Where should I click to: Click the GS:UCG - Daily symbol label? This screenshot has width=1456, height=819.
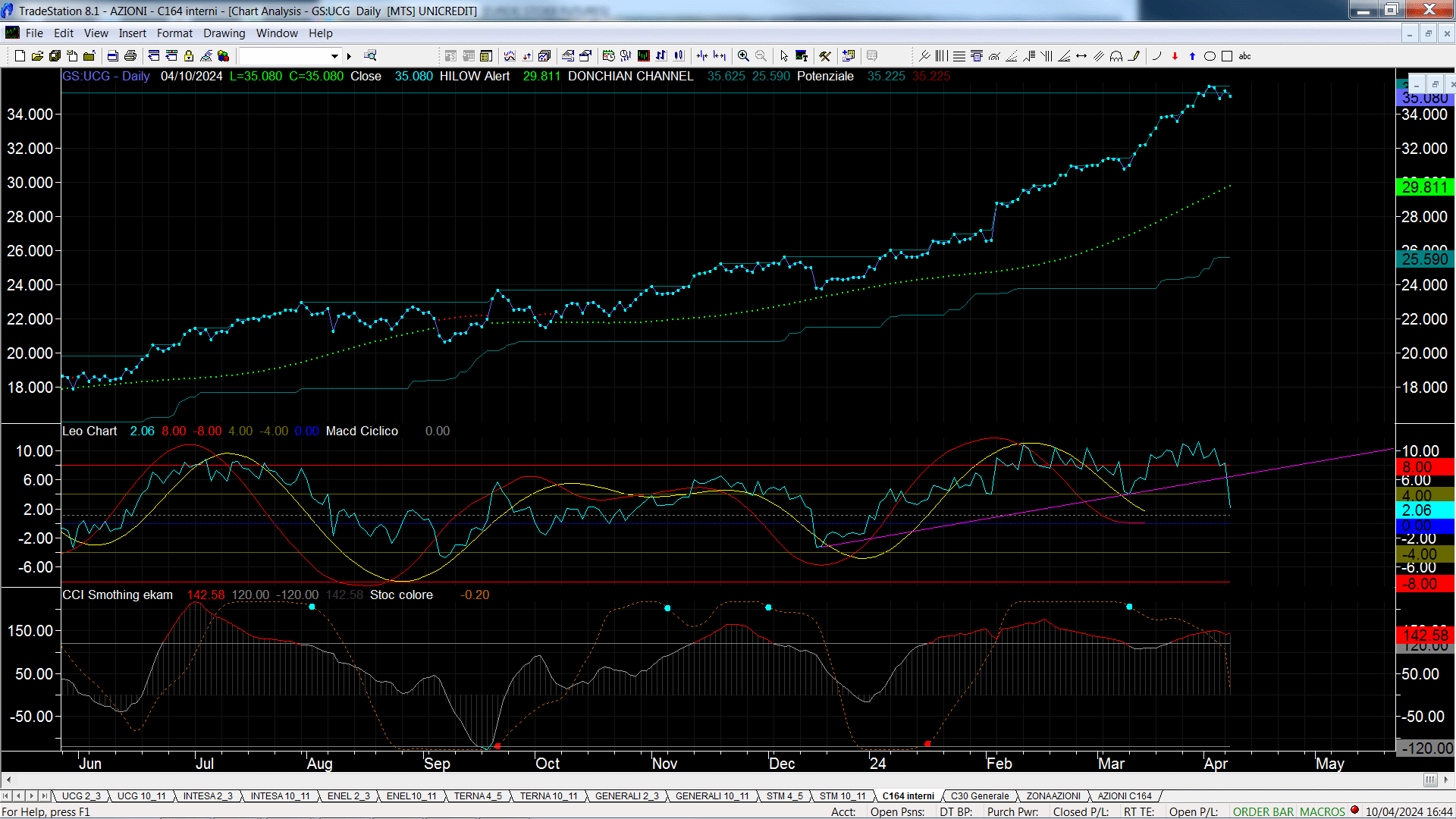tap(105, 76)
